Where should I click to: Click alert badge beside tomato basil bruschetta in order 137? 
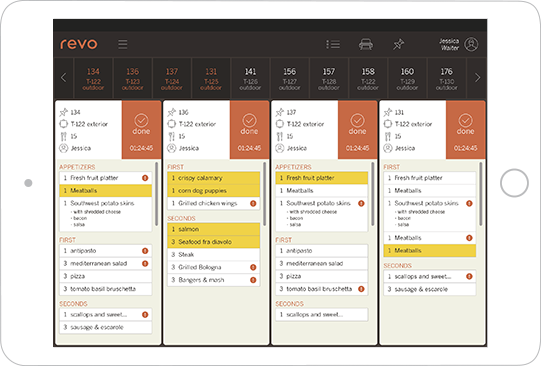361,289
